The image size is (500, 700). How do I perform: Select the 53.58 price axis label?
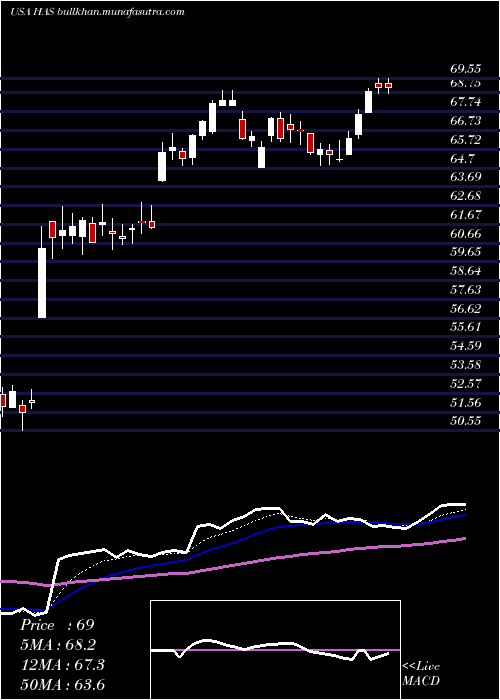coord(466,364)
